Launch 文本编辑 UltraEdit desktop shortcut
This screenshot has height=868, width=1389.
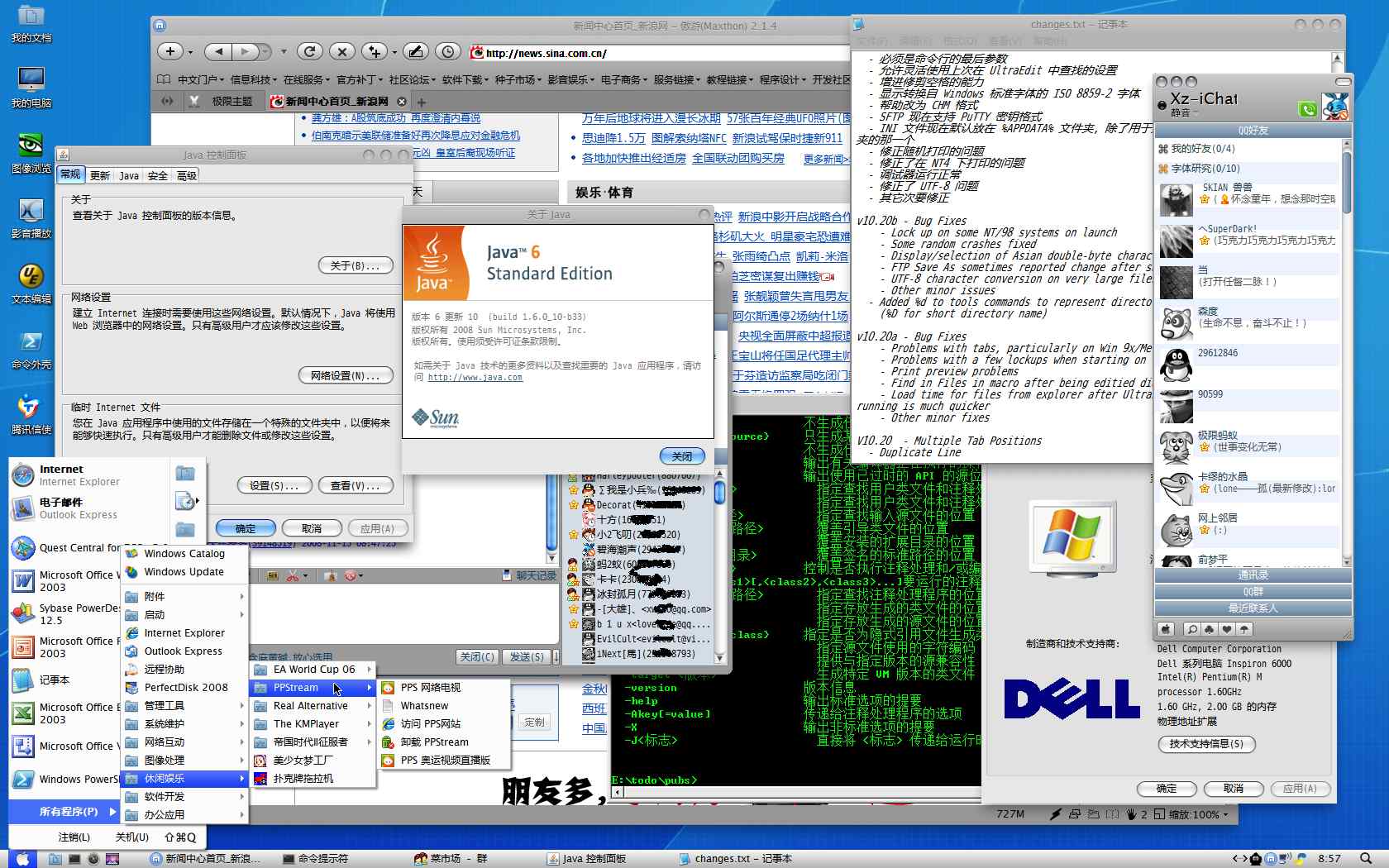click(x=31, y=284)
